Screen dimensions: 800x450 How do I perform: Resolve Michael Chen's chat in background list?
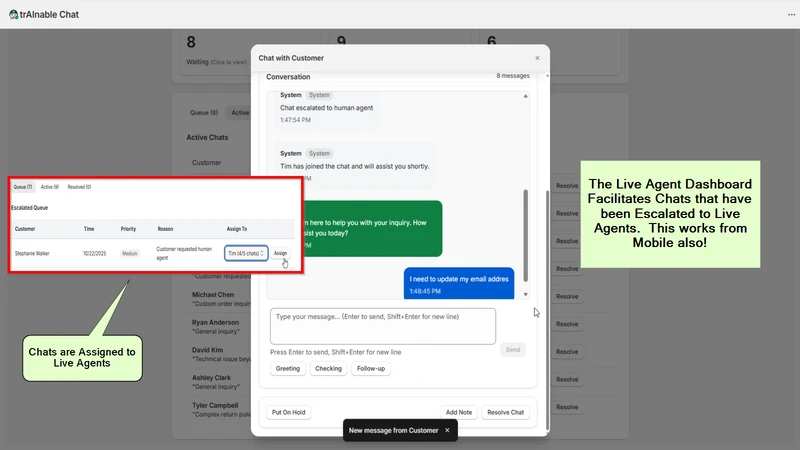[x=567, y=296]
